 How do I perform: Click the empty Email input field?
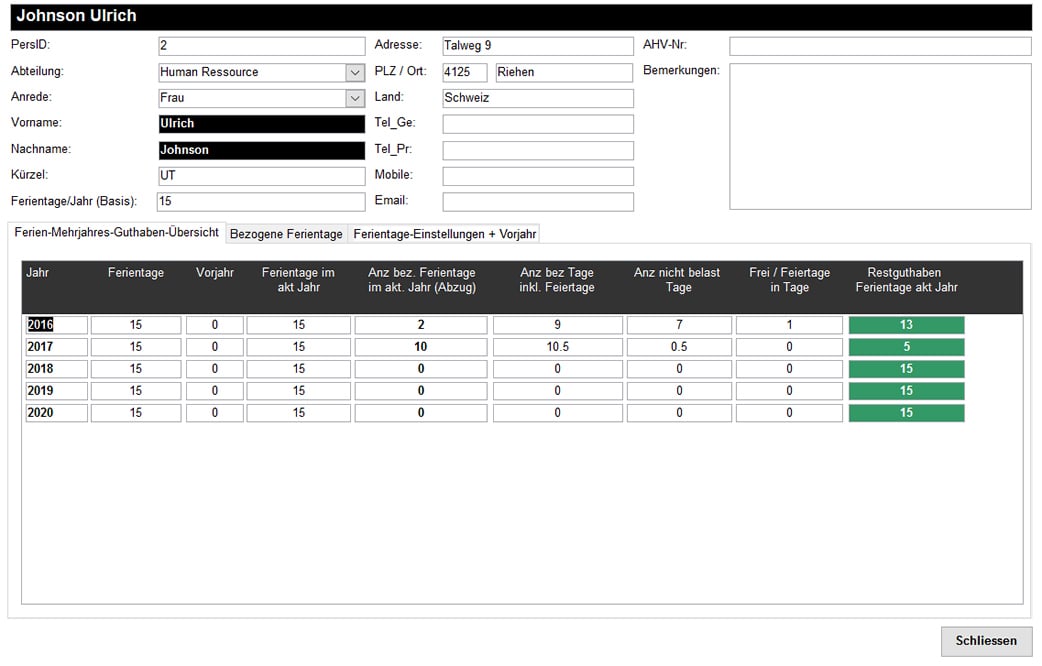(x=537, y=202)
